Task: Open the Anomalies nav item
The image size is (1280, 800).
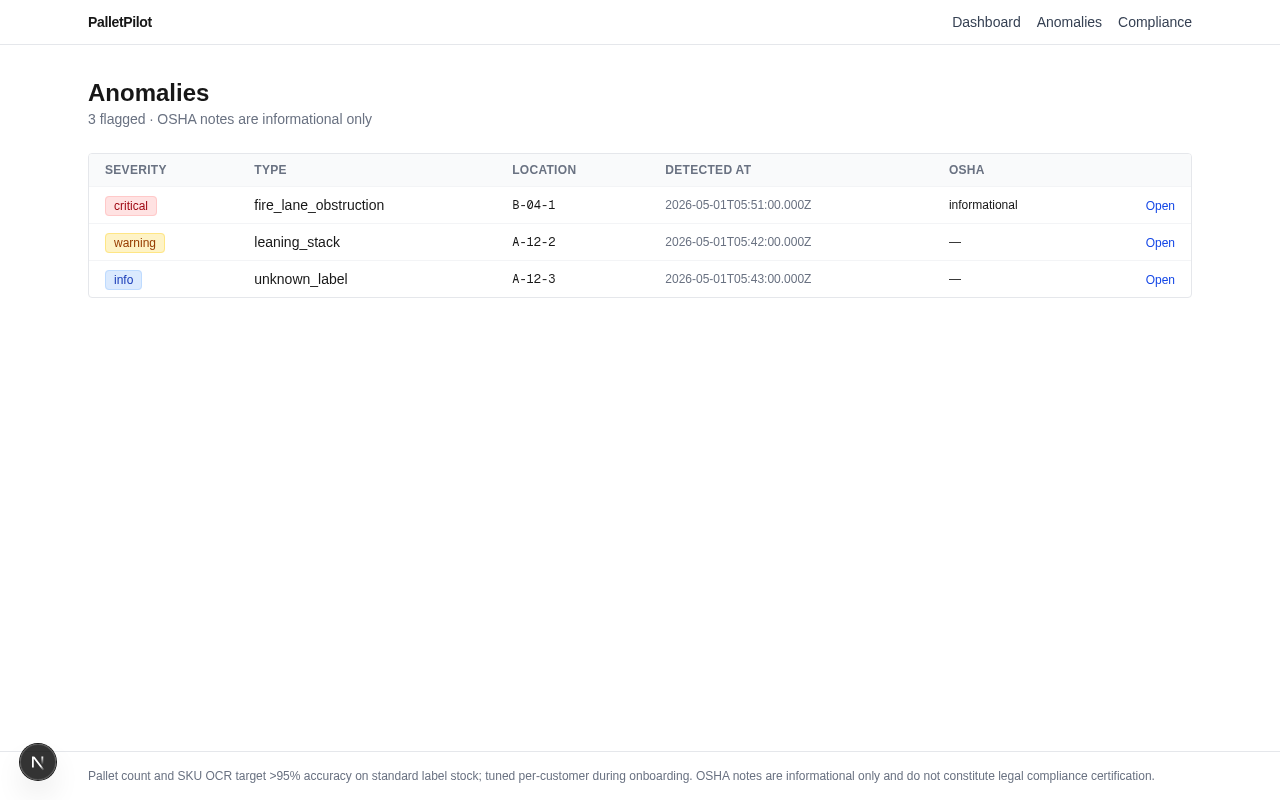Action: (x=1069, y=22)
